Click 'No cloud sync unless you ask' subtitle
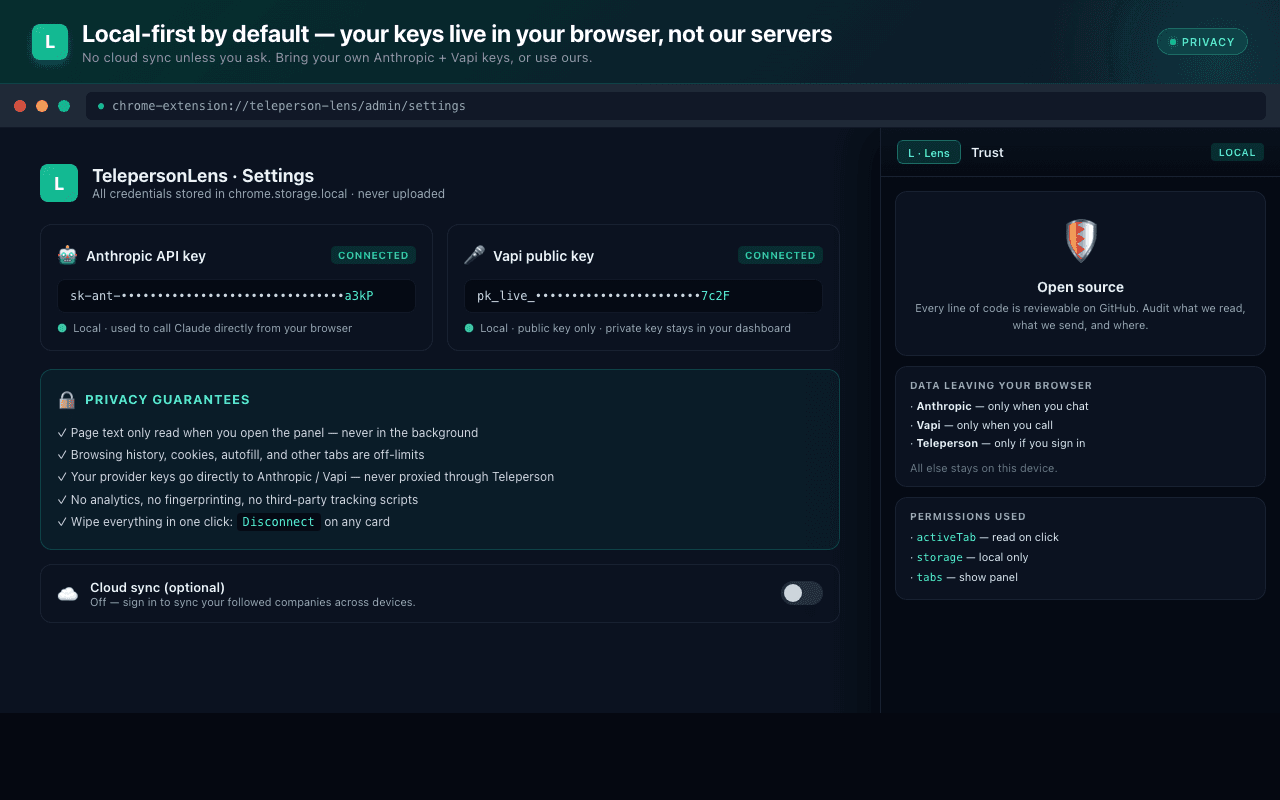Screen dimensions: 1280x800 click(337, 58)
